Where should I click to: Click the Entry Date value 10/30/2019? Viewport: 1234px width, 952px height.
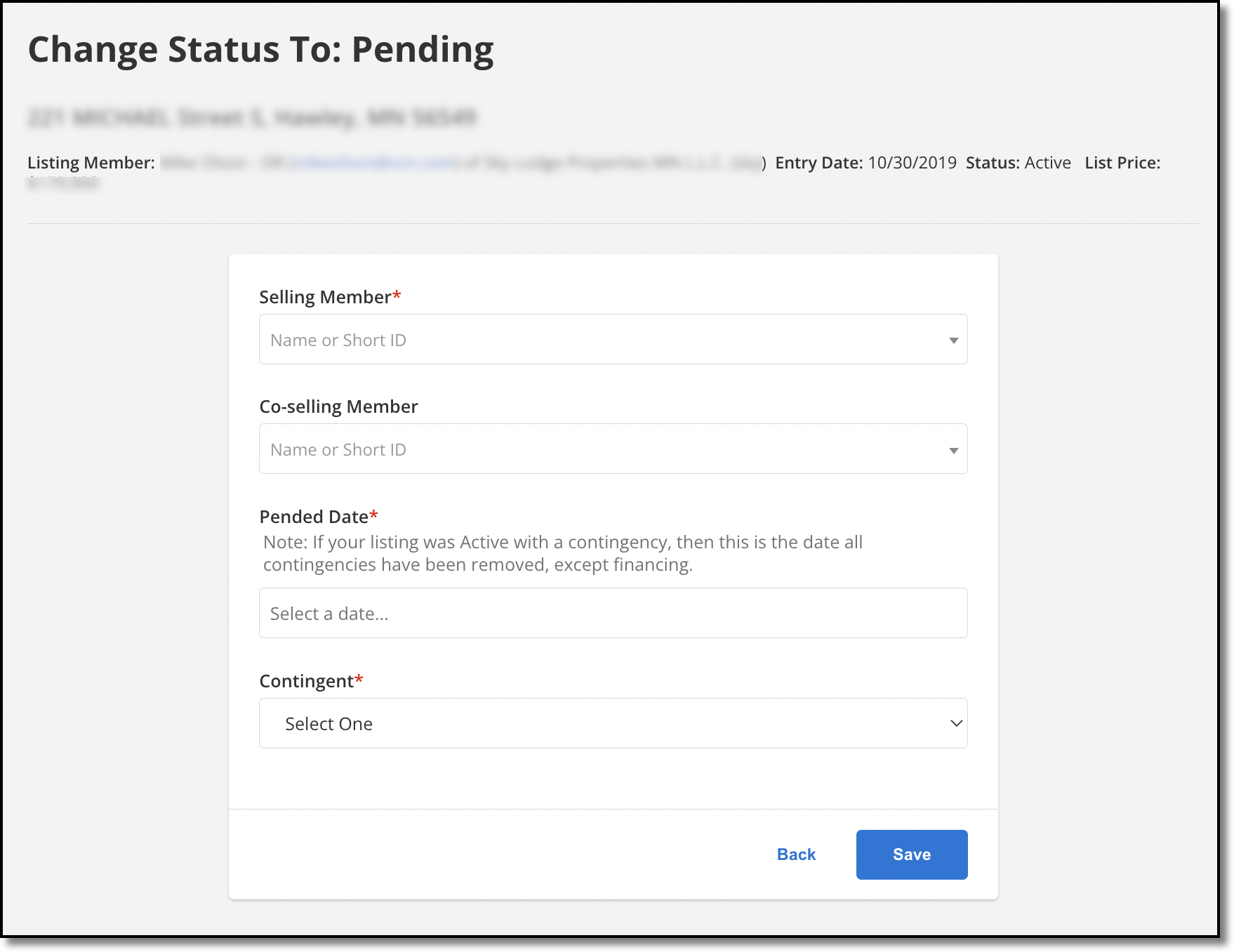[x=912, y=163]
